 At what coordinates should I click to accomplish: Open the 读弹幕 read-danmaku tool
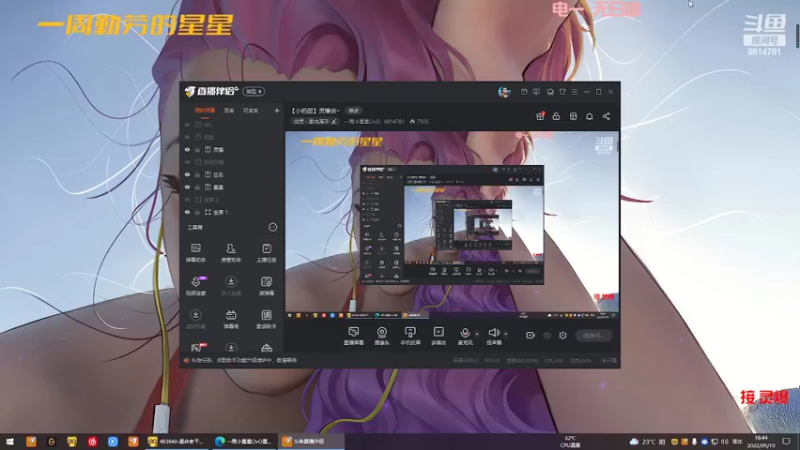266,286
